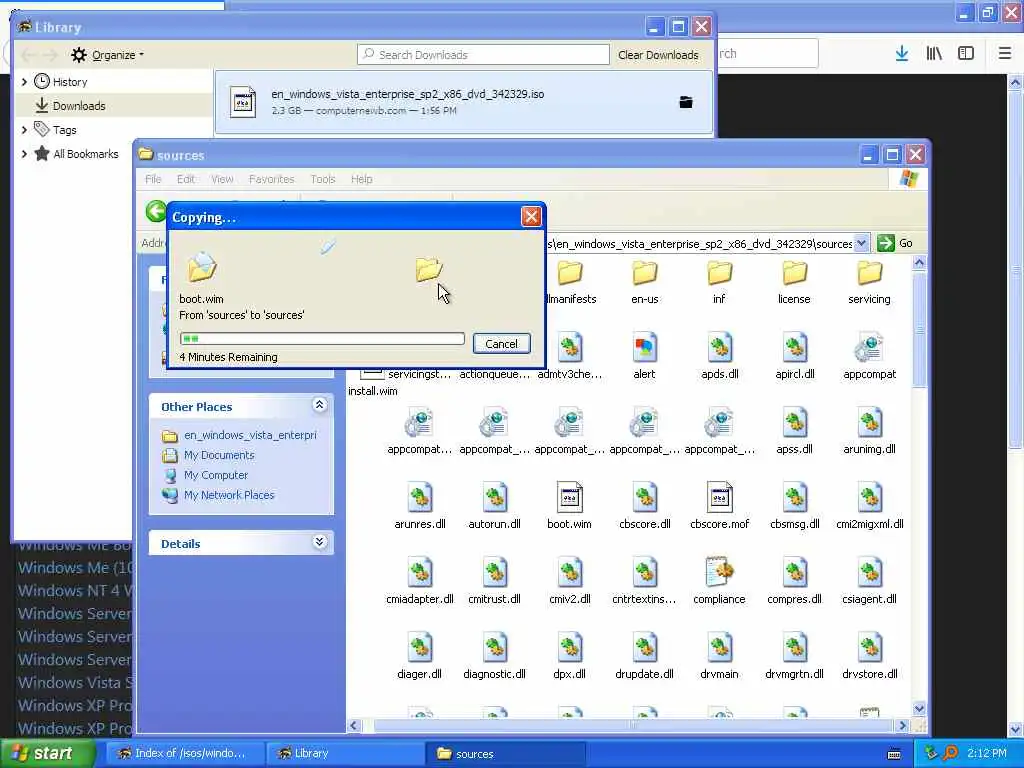Viewport: 1024px width, 768px height.
Task: Open the File menu in sources window
Action: [153, 179]
